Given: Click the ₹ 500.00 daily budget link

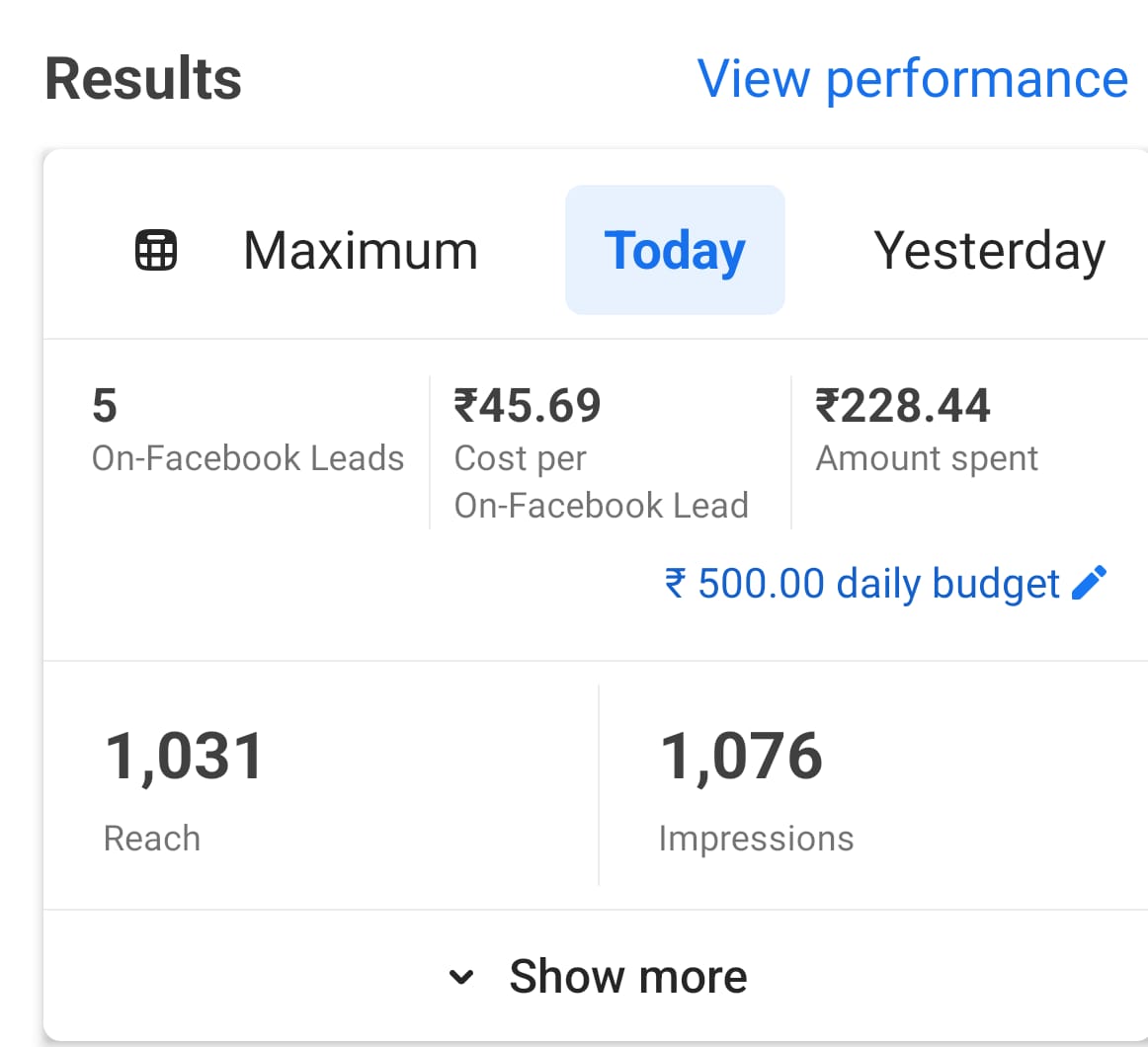Looking at the screenshot, I should 861,584.
